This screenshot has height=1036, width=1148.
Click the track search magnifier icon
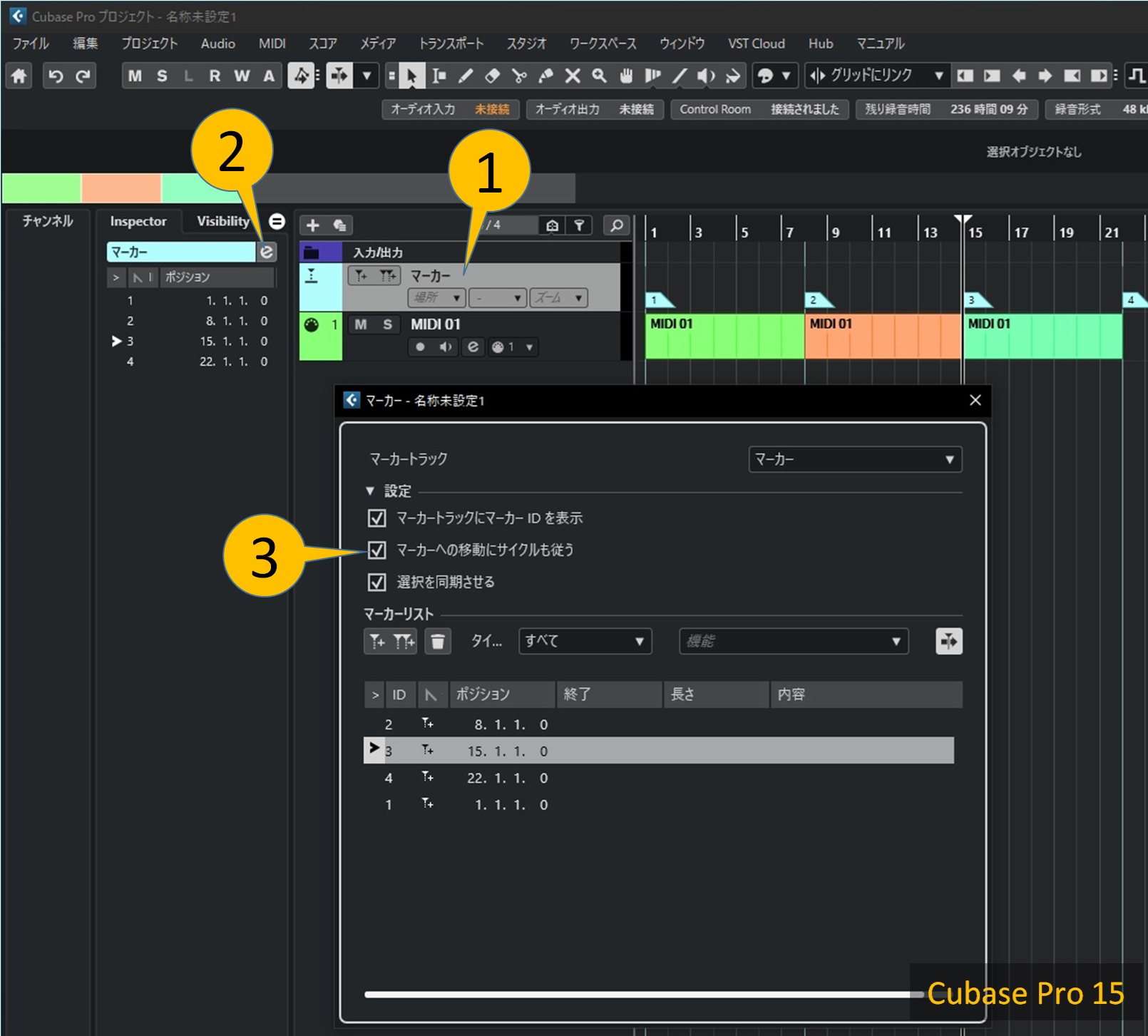pos(617,225)
